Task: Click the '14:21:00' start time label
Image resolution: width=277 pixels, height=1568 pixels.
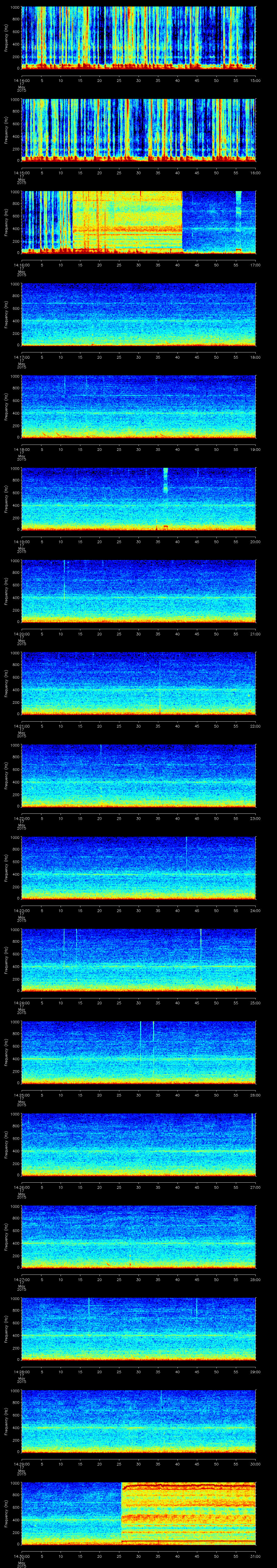Action: pyautogui.click(x=22, y=726)
